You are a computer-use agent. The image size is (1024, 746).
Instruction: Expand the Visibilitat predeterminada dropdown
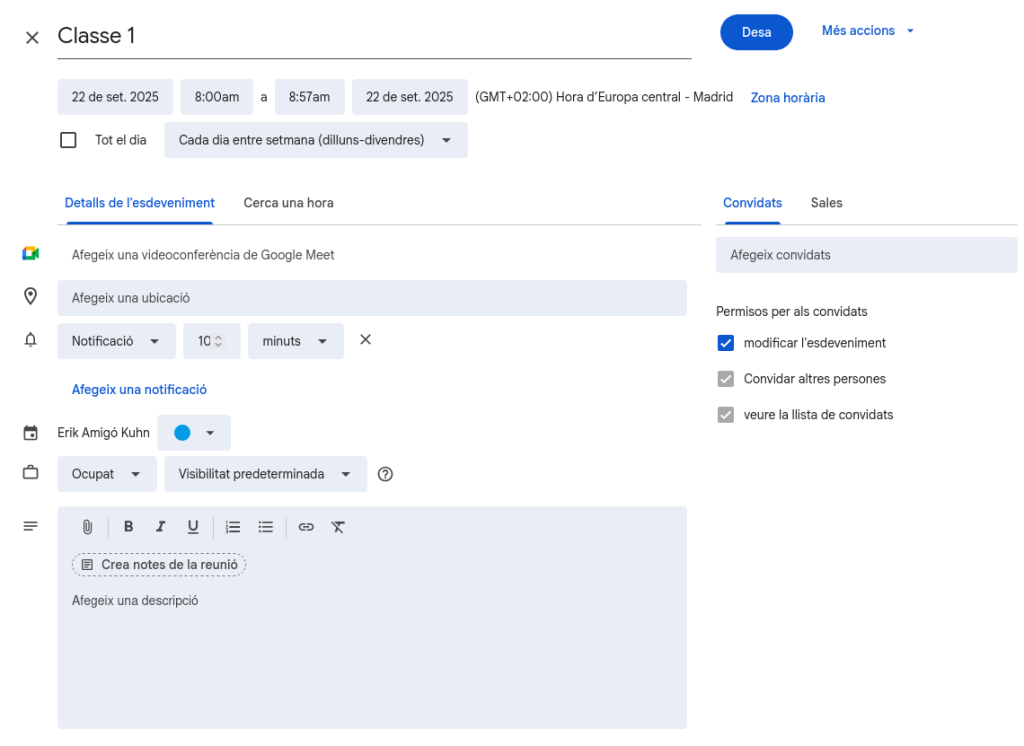click(265, 474)
